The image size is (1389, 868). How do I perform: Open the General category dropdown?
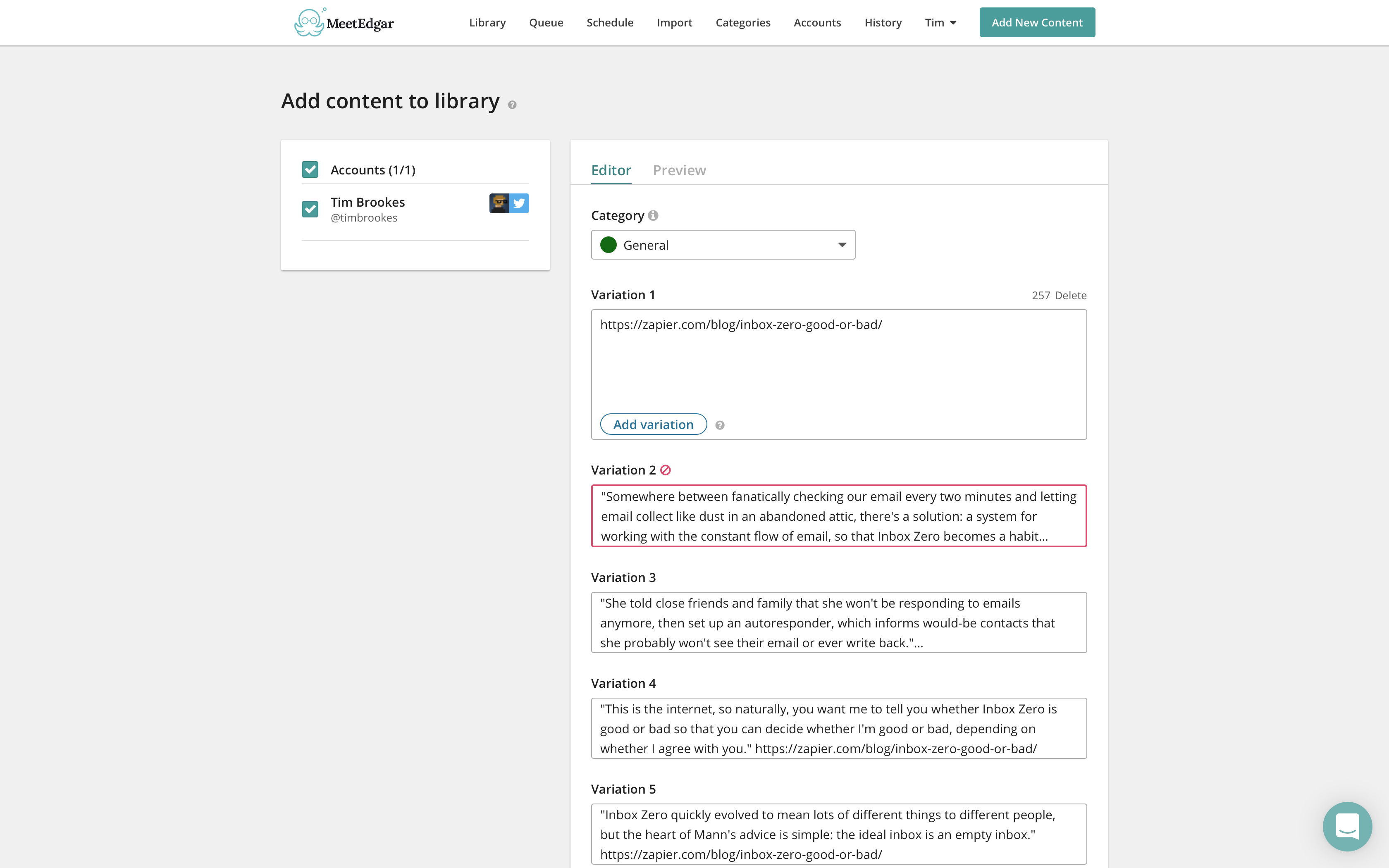pos(723,245)
